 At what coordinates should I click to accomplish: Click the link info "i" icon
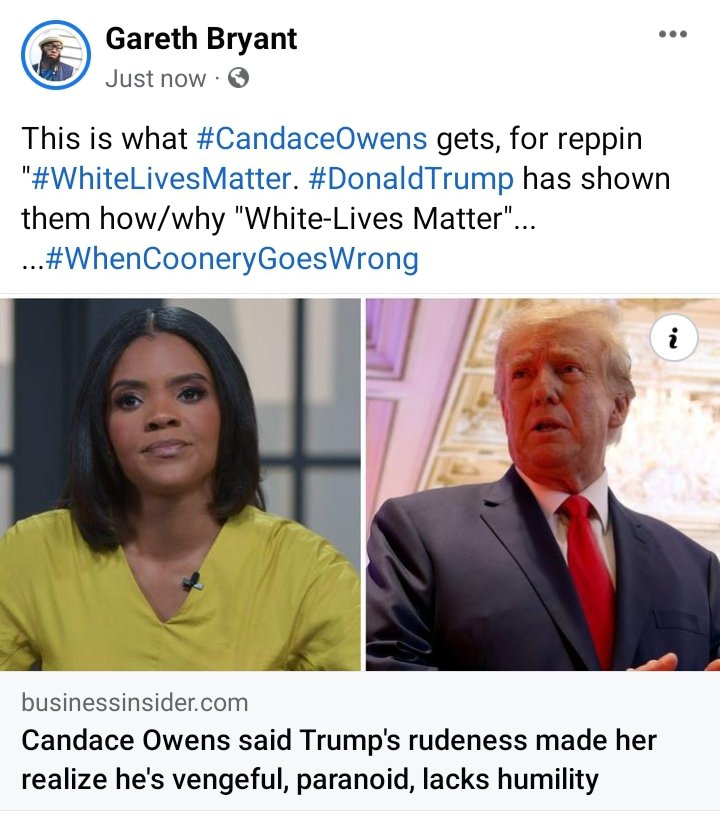674,338
